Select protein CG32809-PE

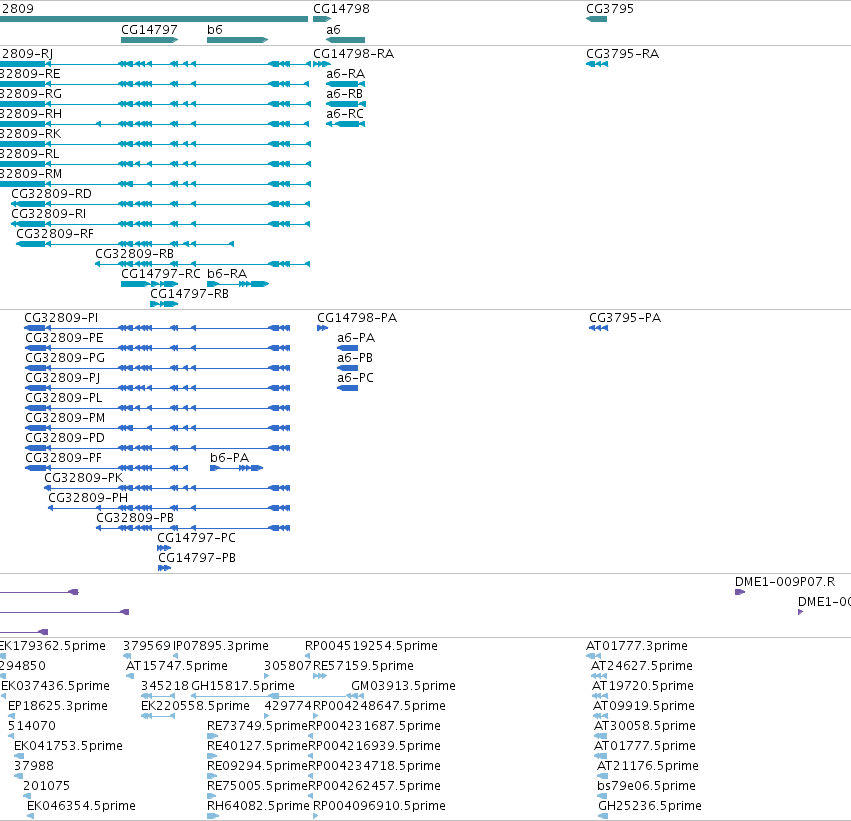(x=157, y=348)
